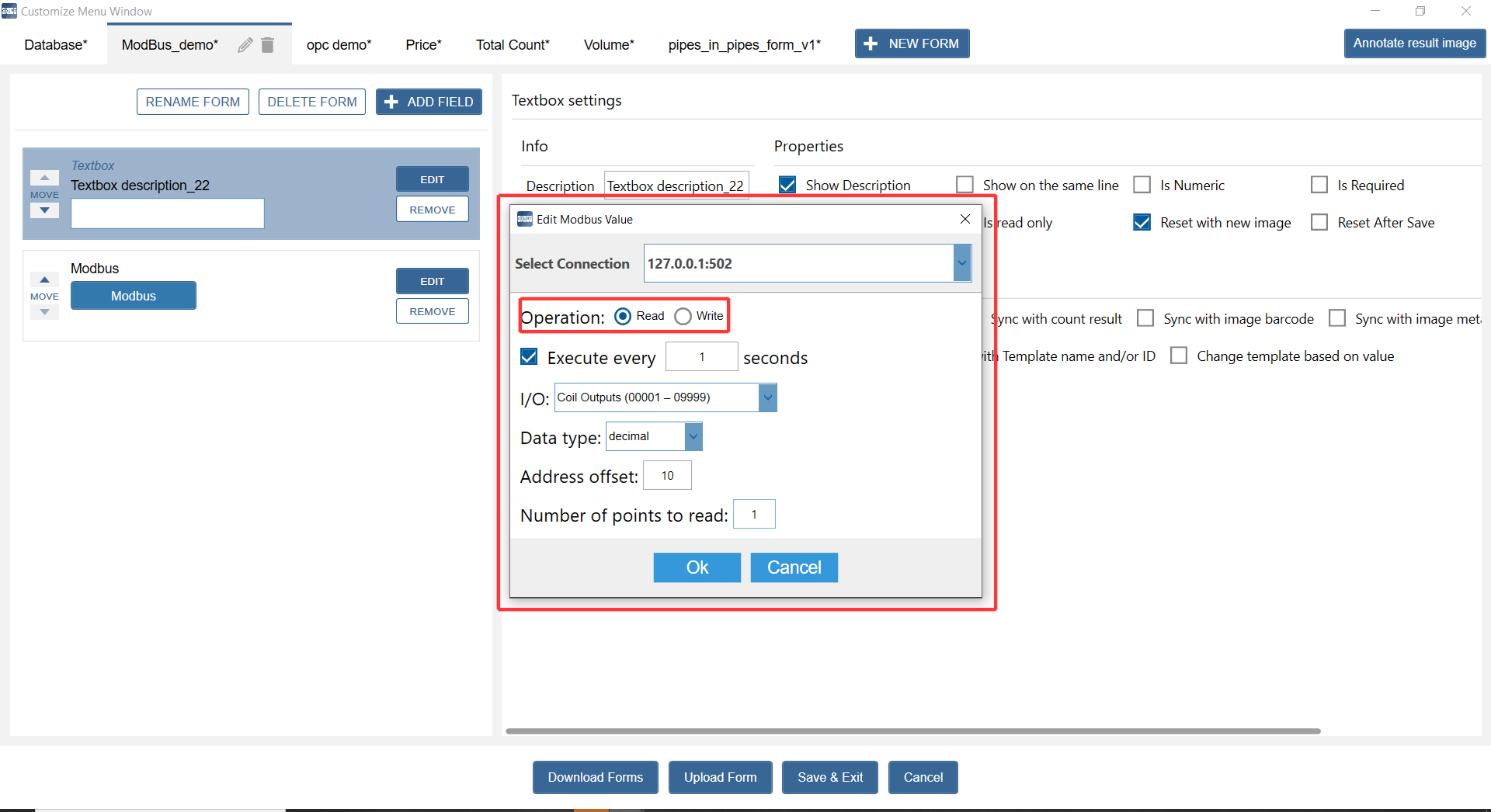Expand the I/O Coil Outputs dropdown

[767, 397]
